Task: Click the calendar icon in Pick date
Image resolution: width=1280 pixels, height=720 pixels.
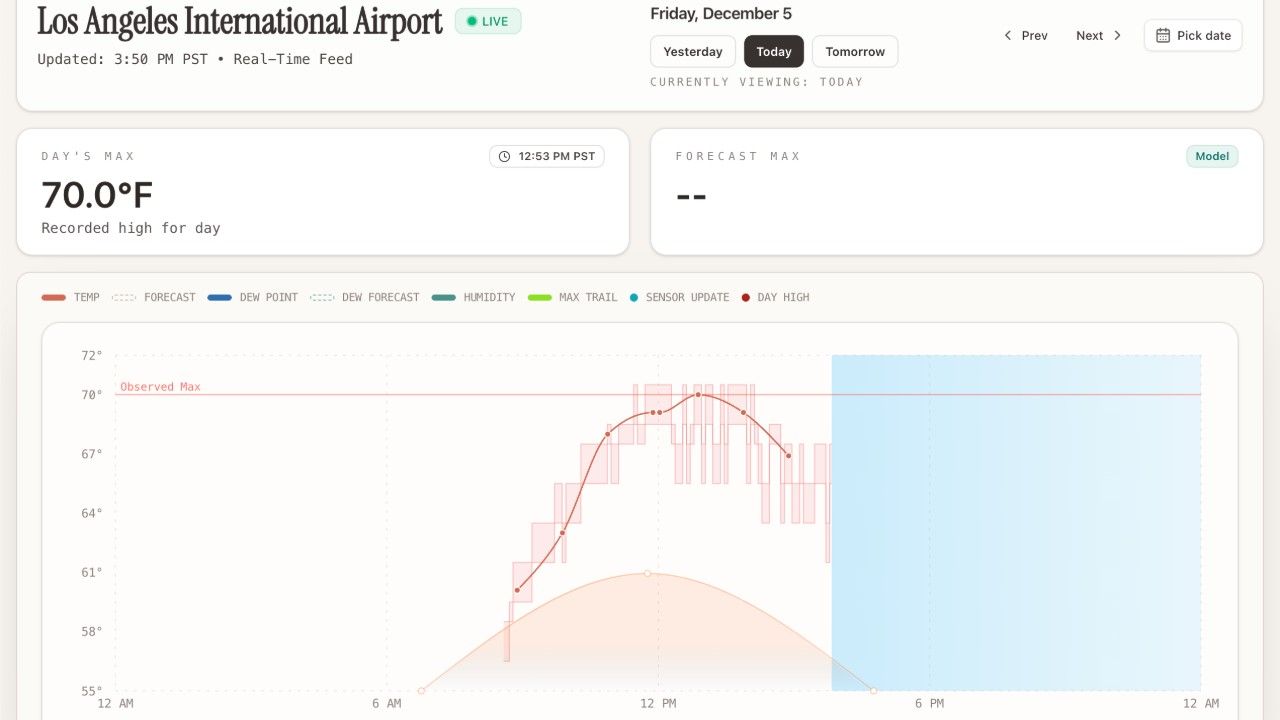Action: point(1163,35)
